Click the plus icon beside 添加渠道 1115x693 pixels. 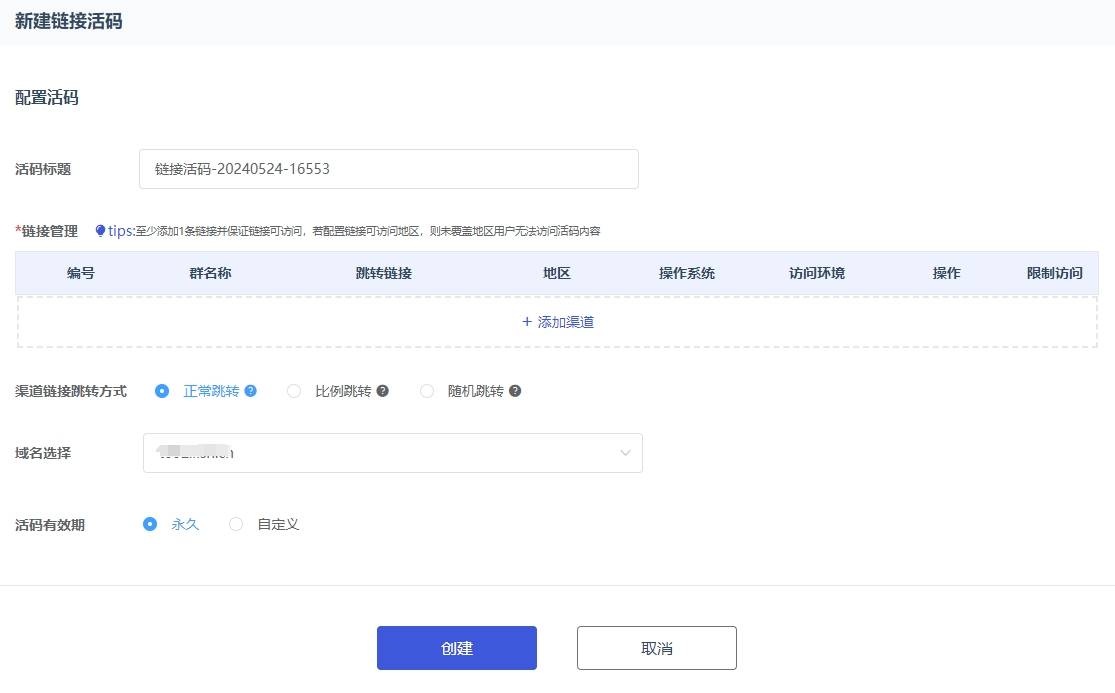click(x=527, y=322)
